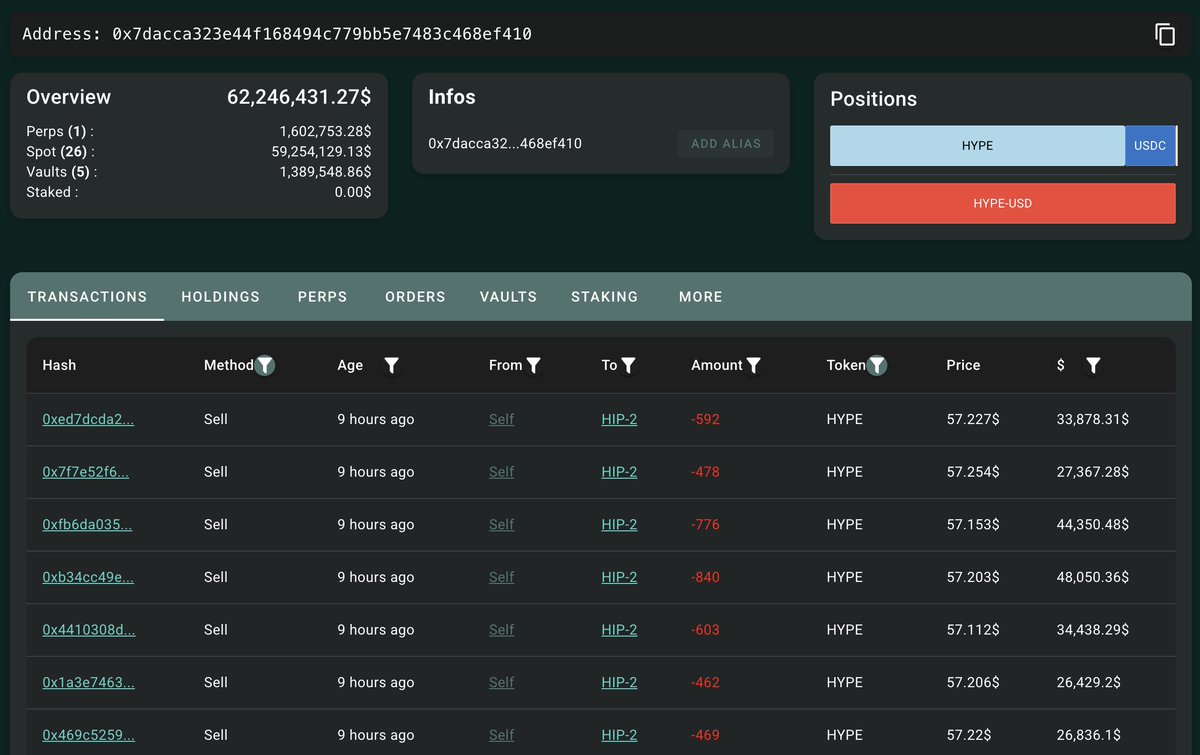Screen dimensions: 1200x755
Task: Click the 48,050.36$ value cell
Action: tap(1092, 577)
